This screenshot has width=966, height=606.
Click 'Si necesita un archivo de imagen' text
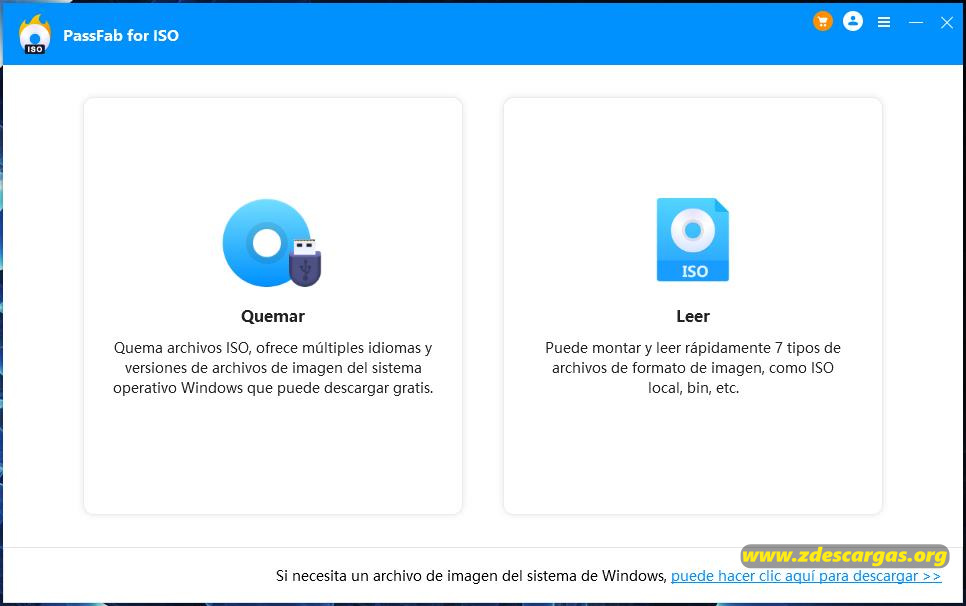coord(471,576)
